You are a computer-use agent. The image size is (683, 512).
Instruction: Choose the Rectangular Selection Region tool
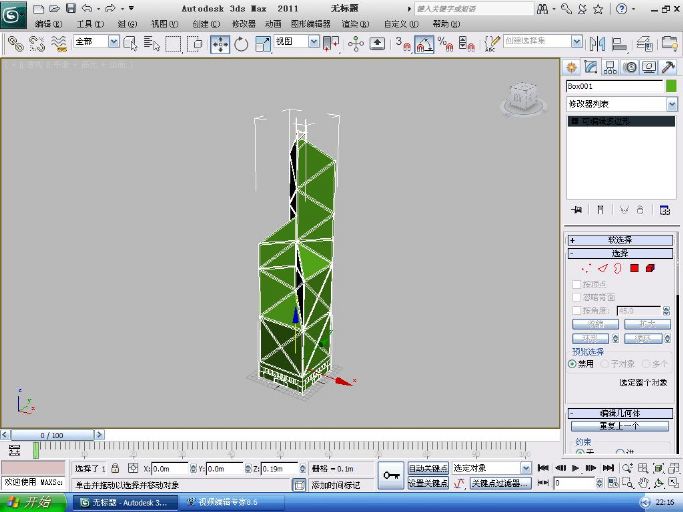[173, 44]
